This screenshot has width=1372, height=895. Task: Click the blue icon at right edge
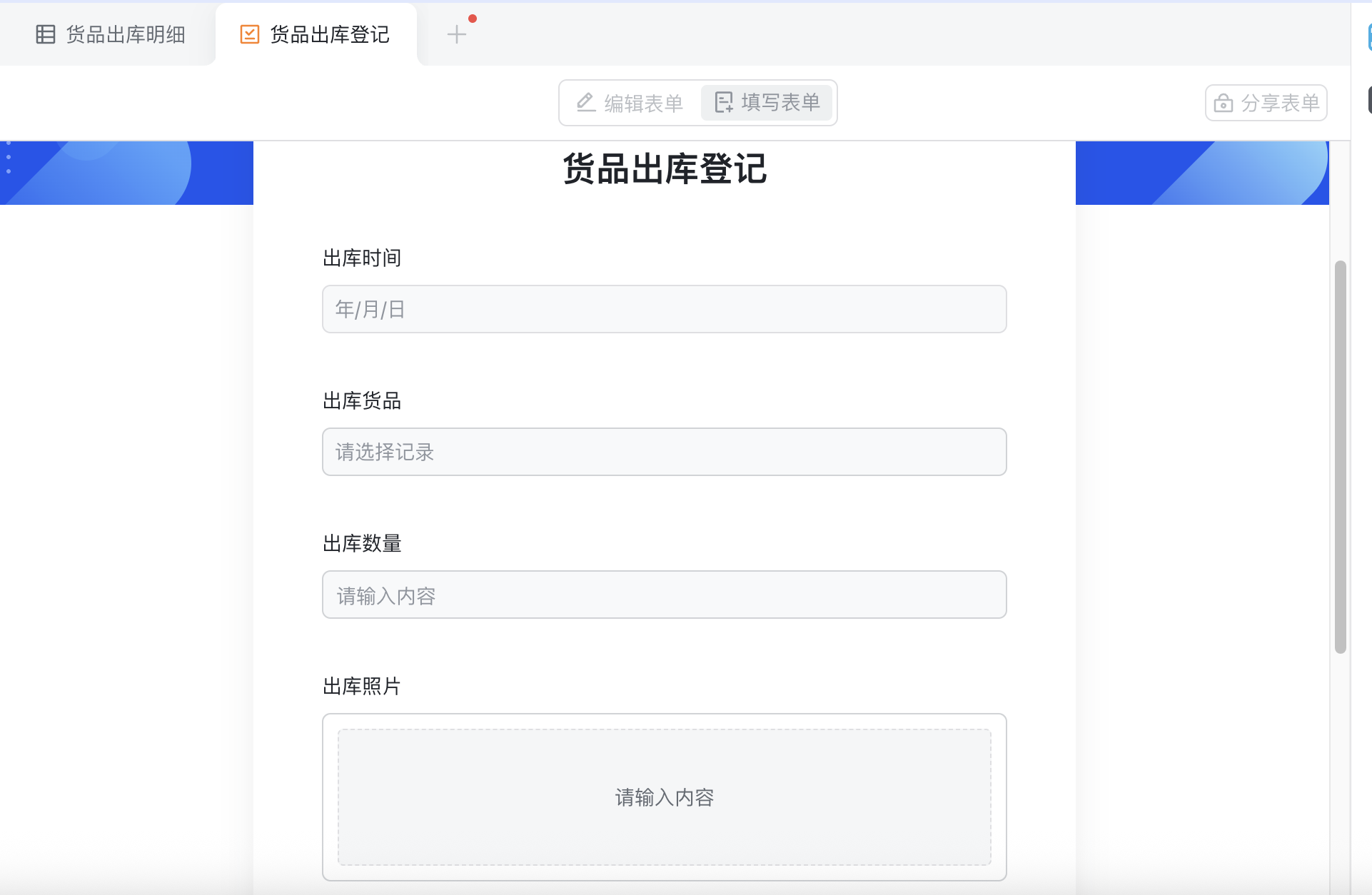(1368, 37)
